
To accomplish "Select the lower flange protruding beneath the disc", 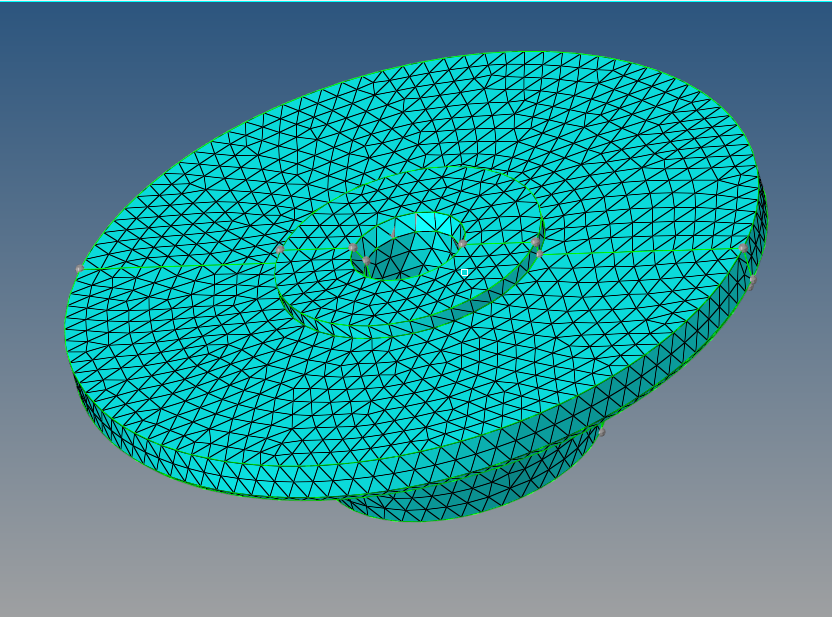I will click(460, 490).
